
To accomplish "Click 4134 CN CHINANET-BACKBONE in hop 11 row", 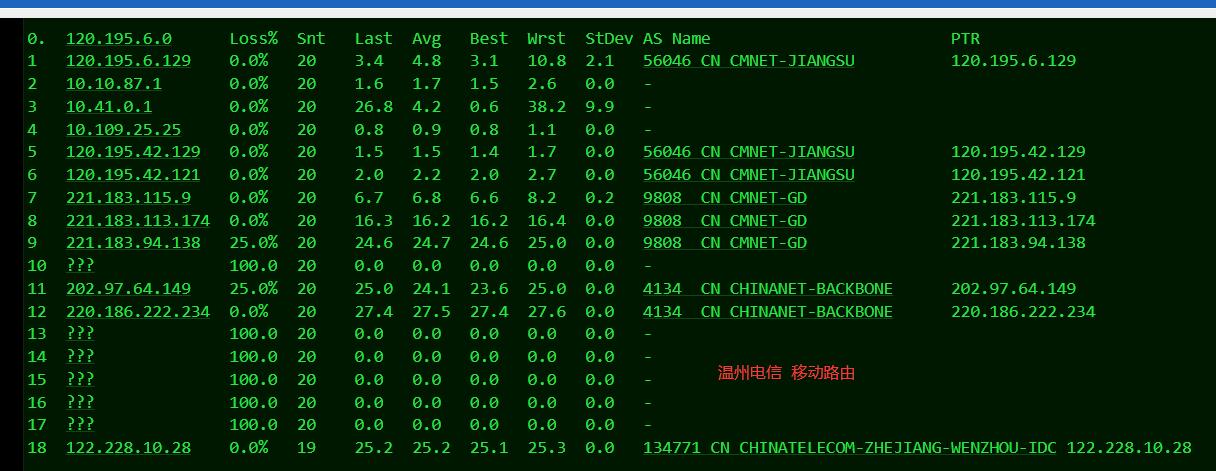I will click(x=768, y=288).
